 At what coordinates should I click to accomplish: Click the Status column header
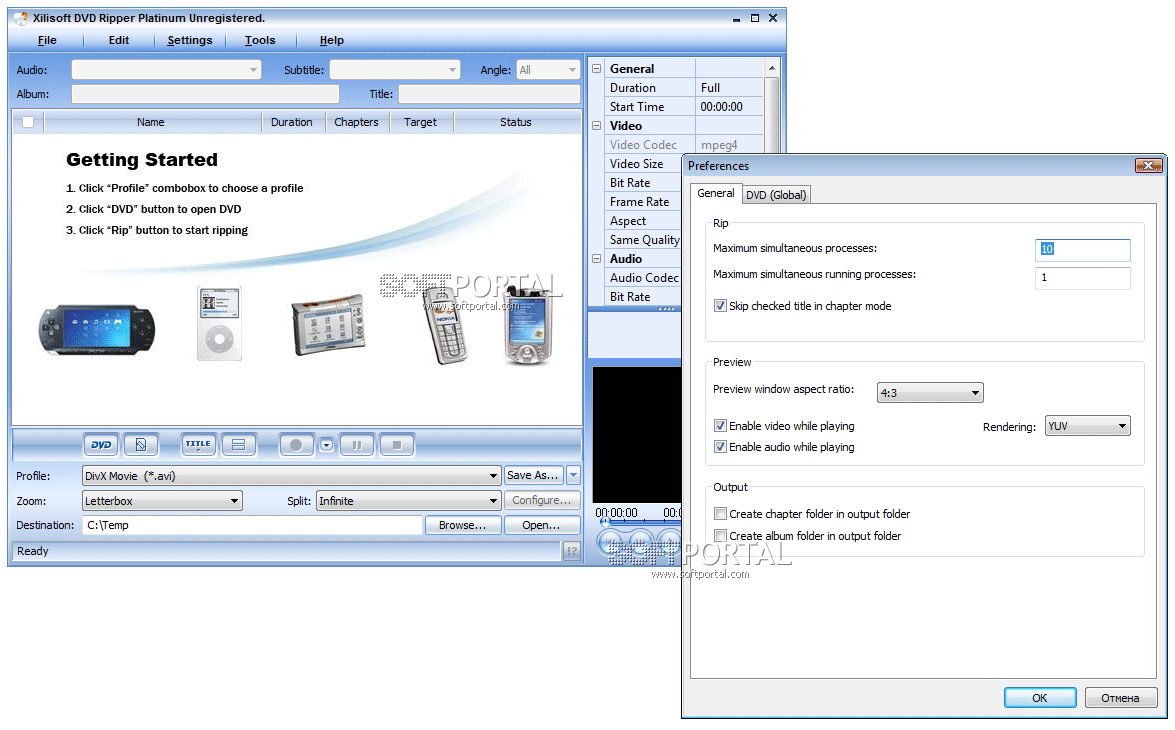(x=516, y=122)
